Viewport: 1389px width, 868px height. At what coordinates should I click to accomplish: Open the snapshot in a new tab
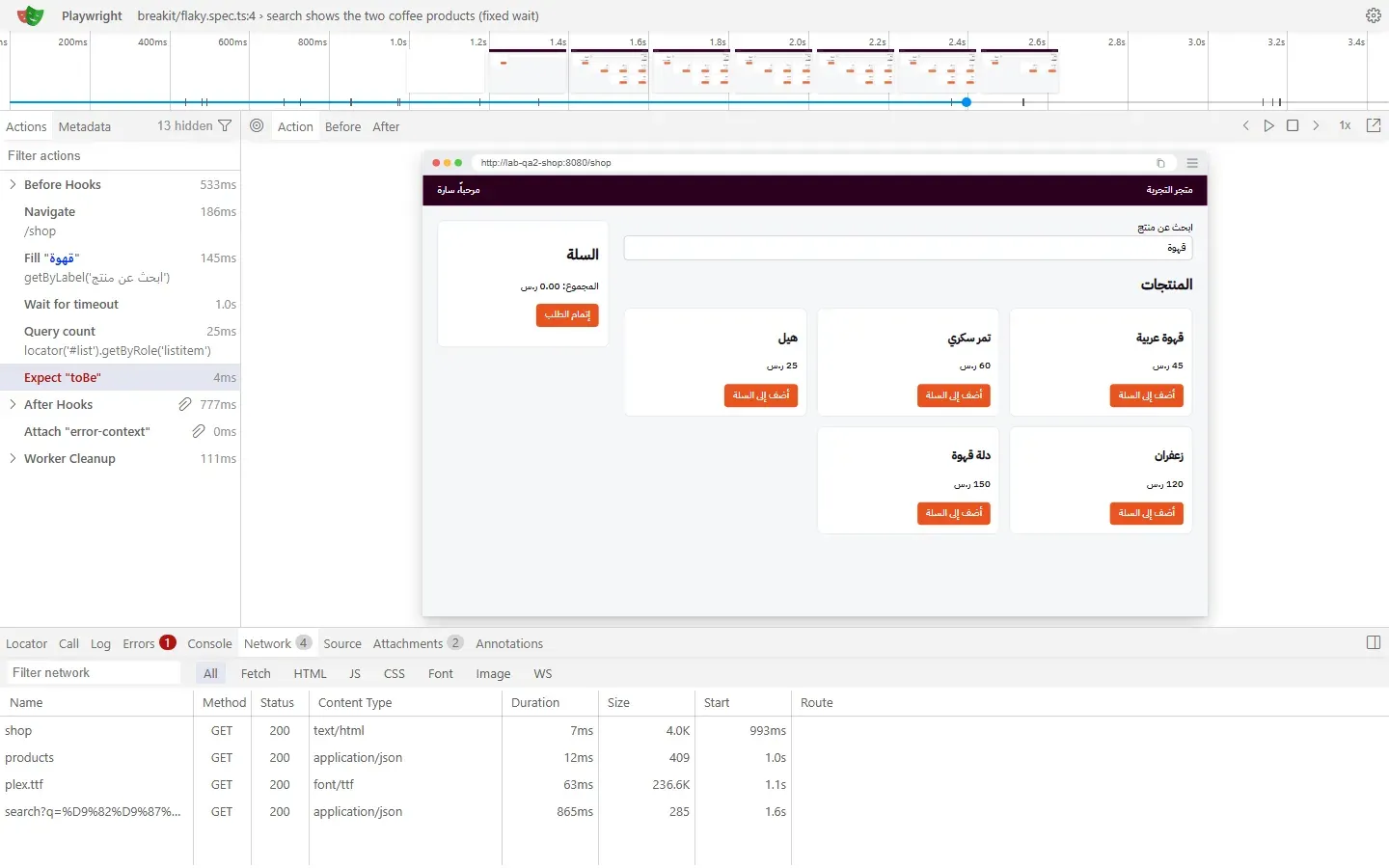pyautogui.click(x=1374, y=125)
